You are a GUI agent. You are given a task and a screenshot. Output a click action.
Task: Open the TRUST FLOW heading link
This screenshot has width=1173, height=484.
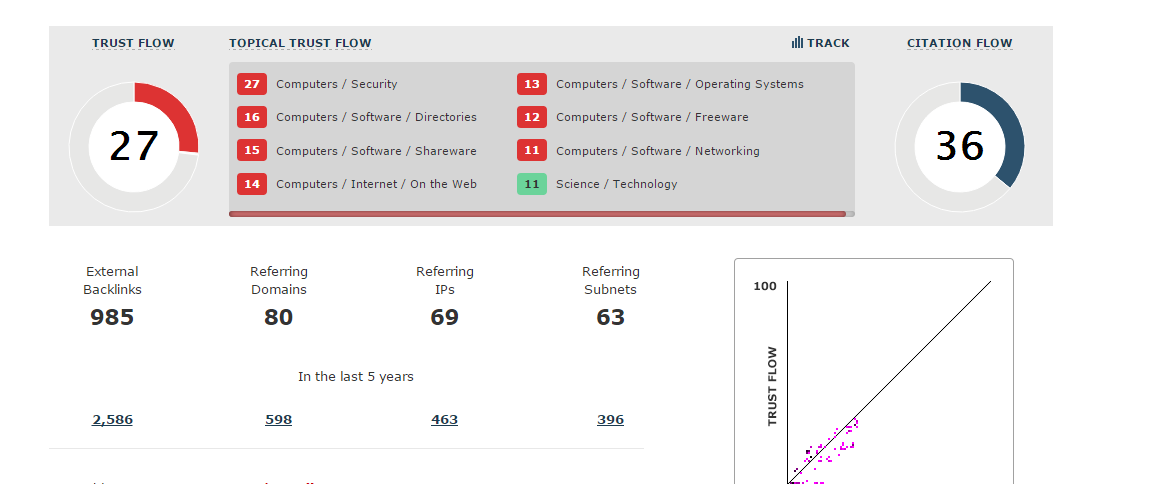click(133, 43)
